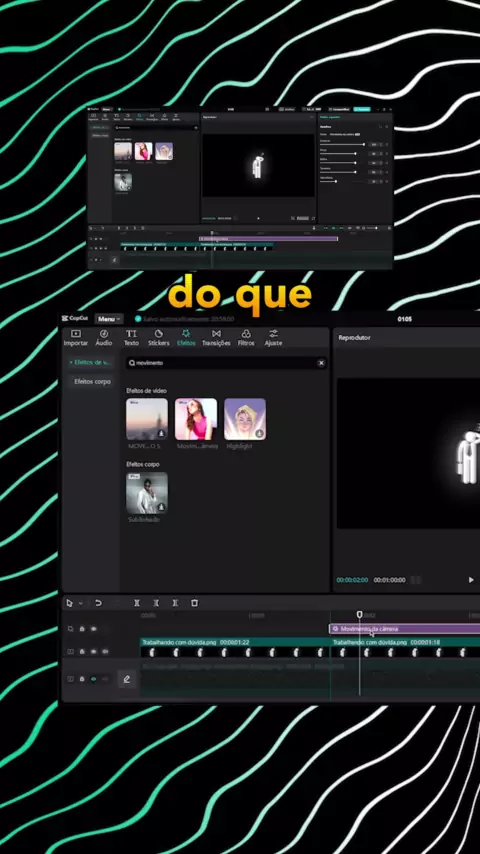This screenshot has width=480, height=854.
Task: Click the current timecode 00:00:02:00
Action: pos(352,580)
